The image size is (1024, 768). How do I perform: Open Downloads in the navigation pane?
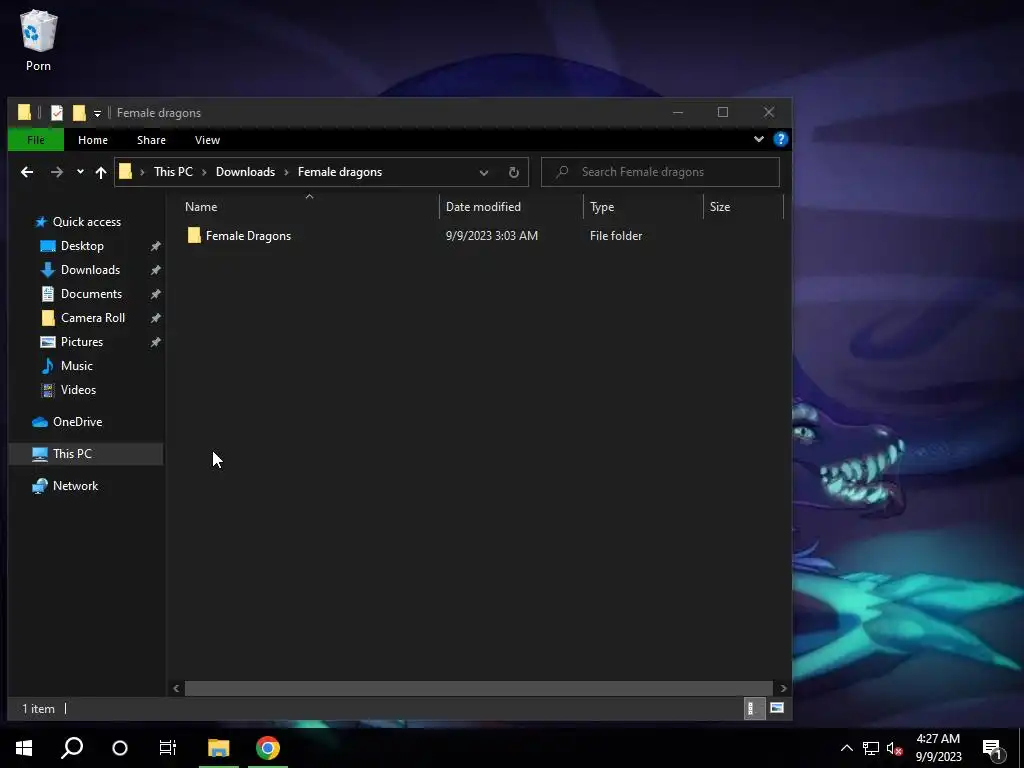coord(90,270)
